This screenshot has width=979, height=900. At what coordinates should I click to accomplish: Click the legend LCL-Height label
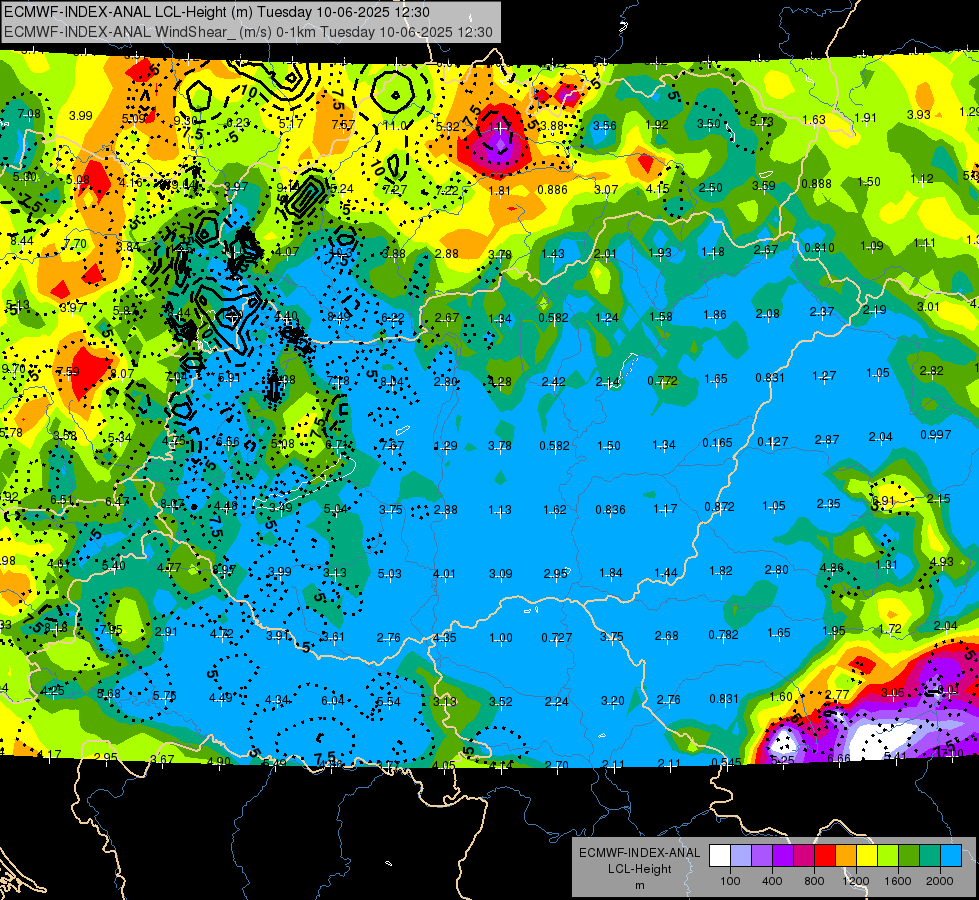tap(639, 869)
